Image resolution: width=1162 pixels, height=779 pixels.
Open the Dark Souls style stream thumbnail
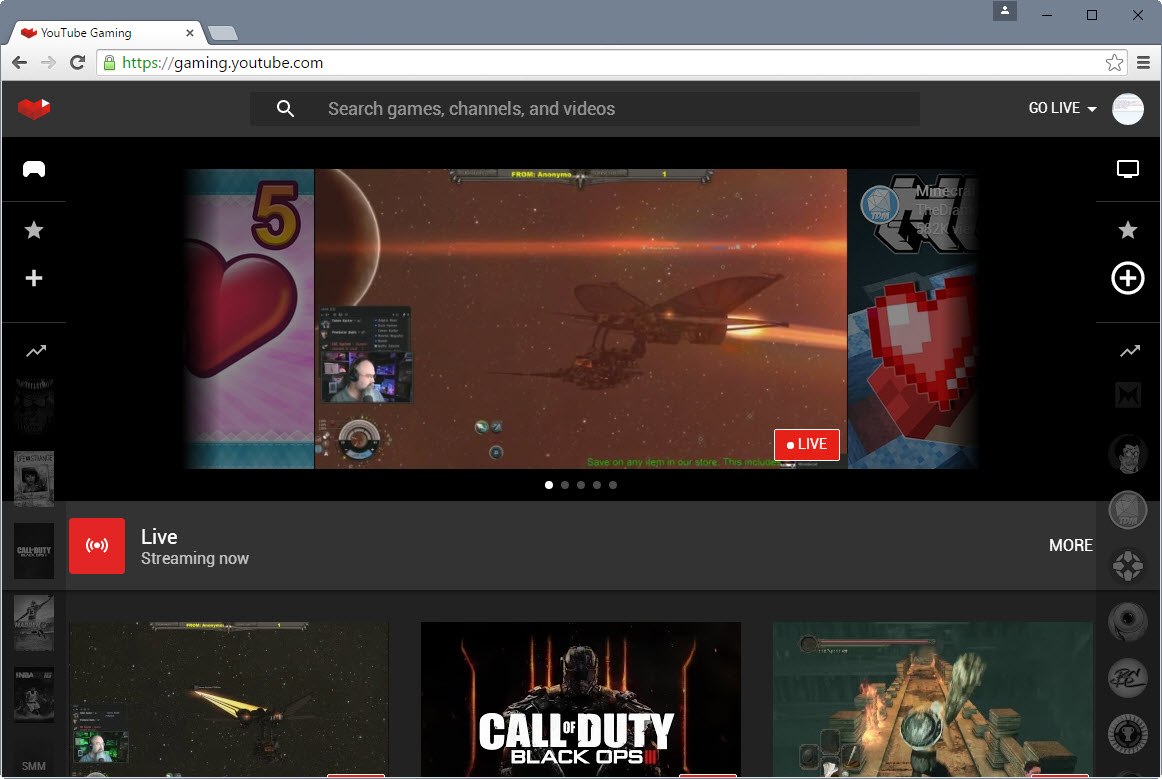(x=932, y=699)
